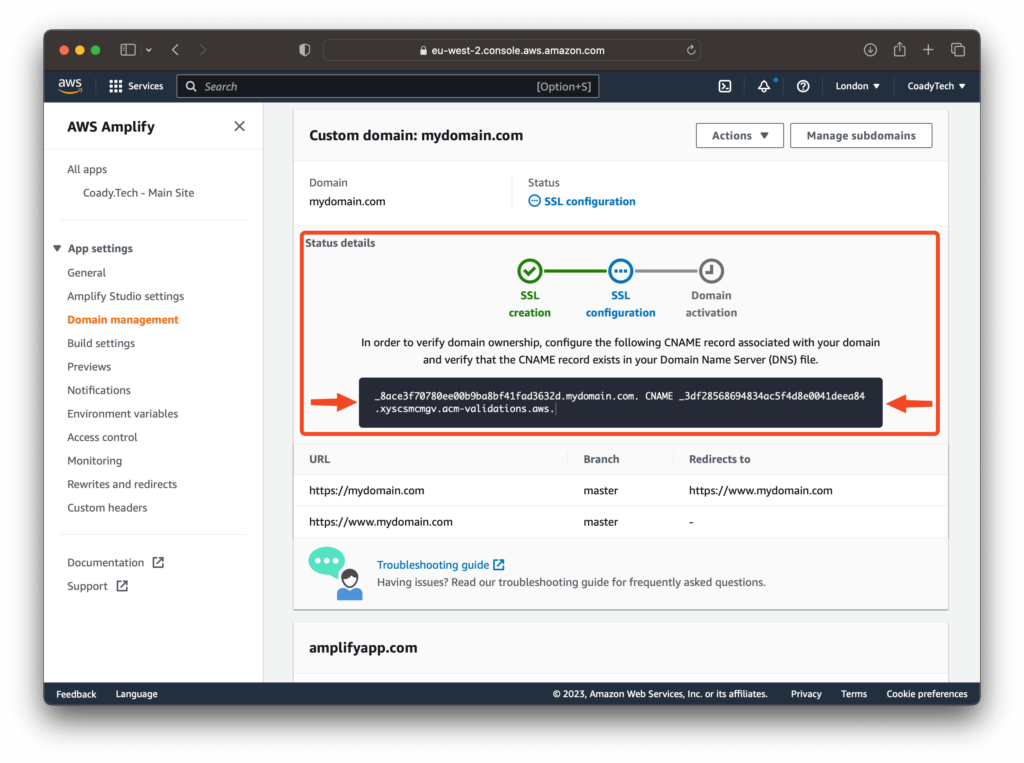Screen dimensions: 1024x763
Task: Click the SSL creation checkmark step icon
Action: pos(530,270)
